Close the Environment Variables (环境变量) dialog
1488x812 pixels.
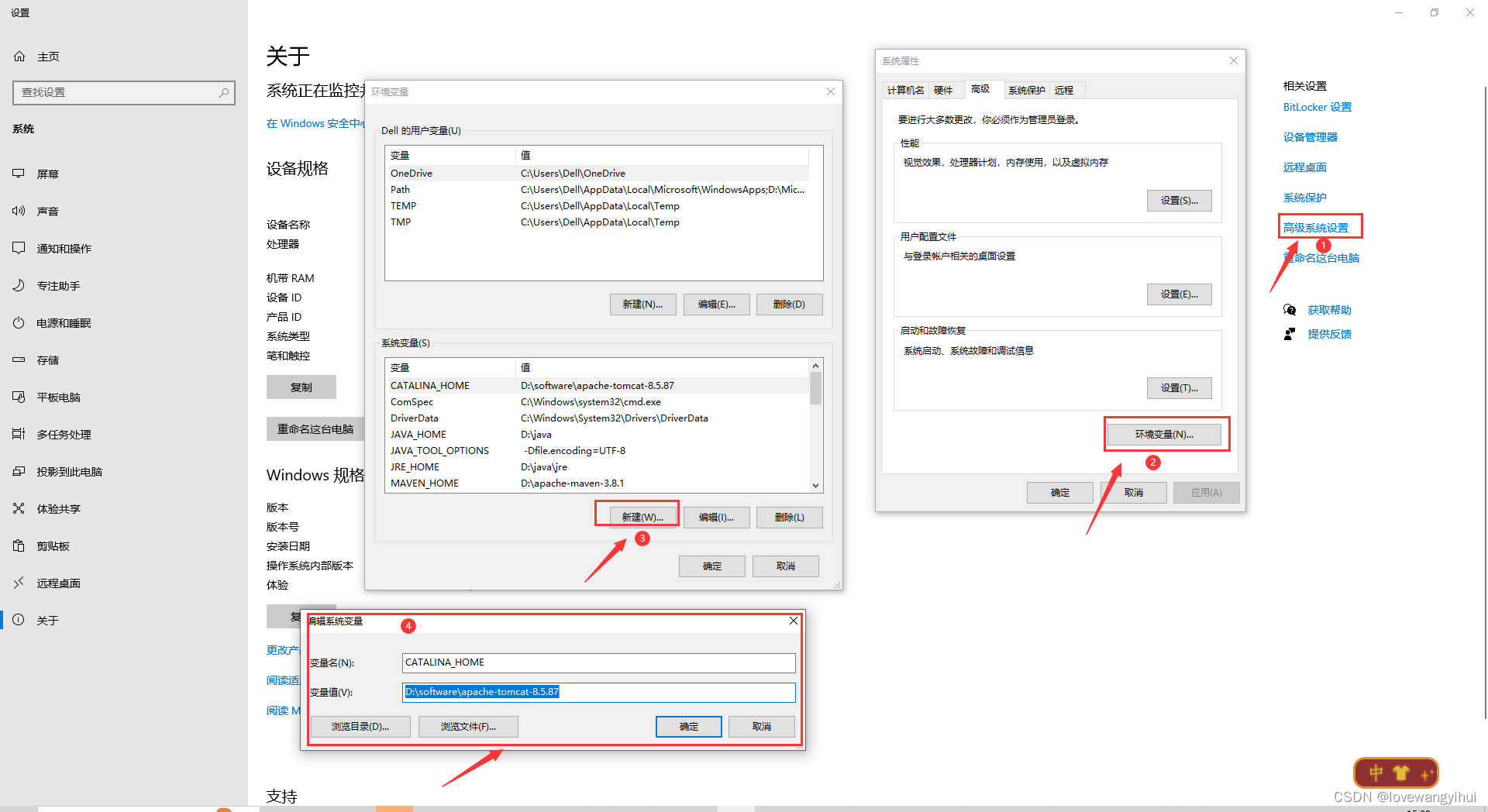click(x=831, y=91)
